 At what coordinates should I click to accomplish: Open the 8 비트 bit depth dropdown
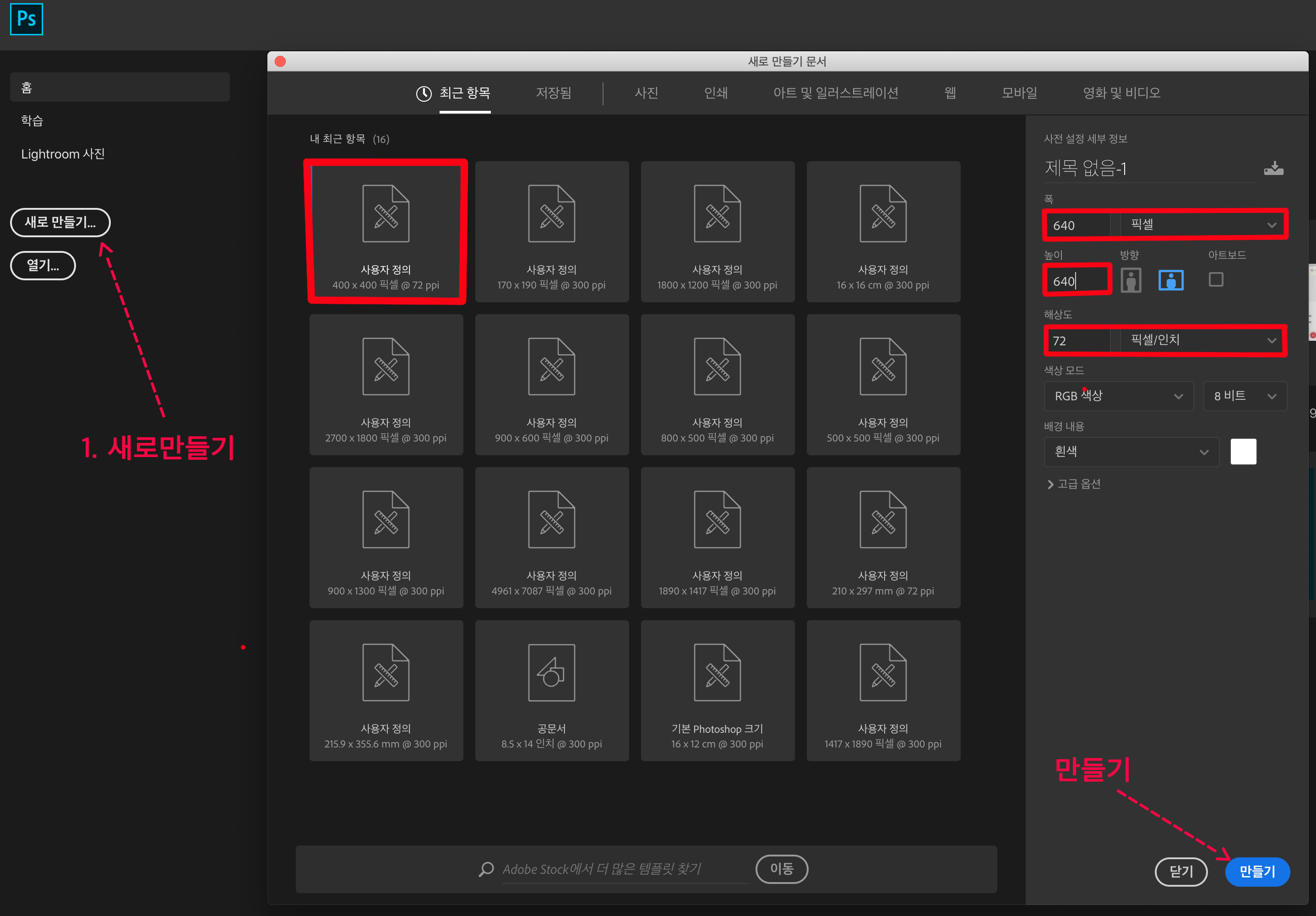coord(1245,396)
